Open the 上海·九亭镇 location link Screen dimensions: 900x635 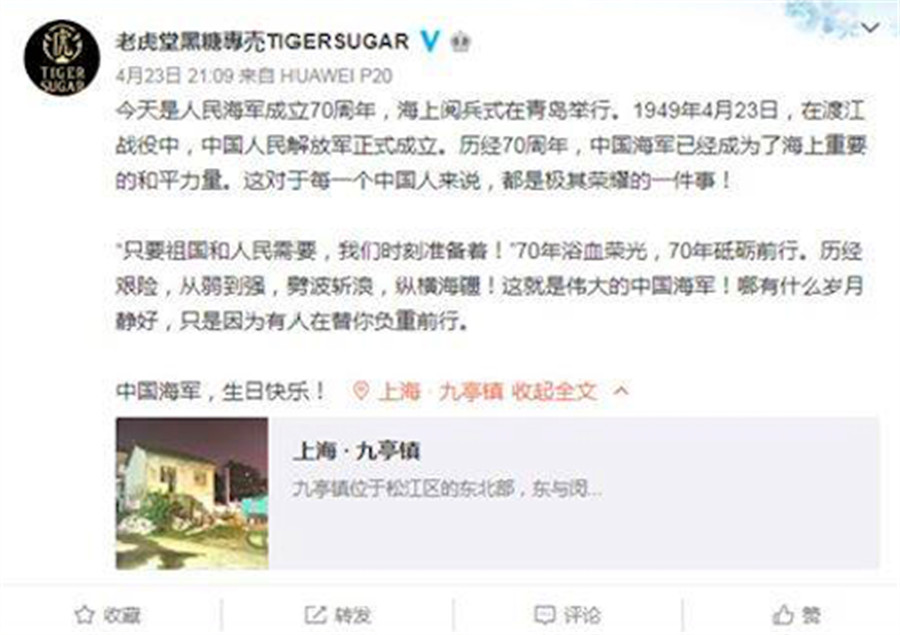(440, 392)
